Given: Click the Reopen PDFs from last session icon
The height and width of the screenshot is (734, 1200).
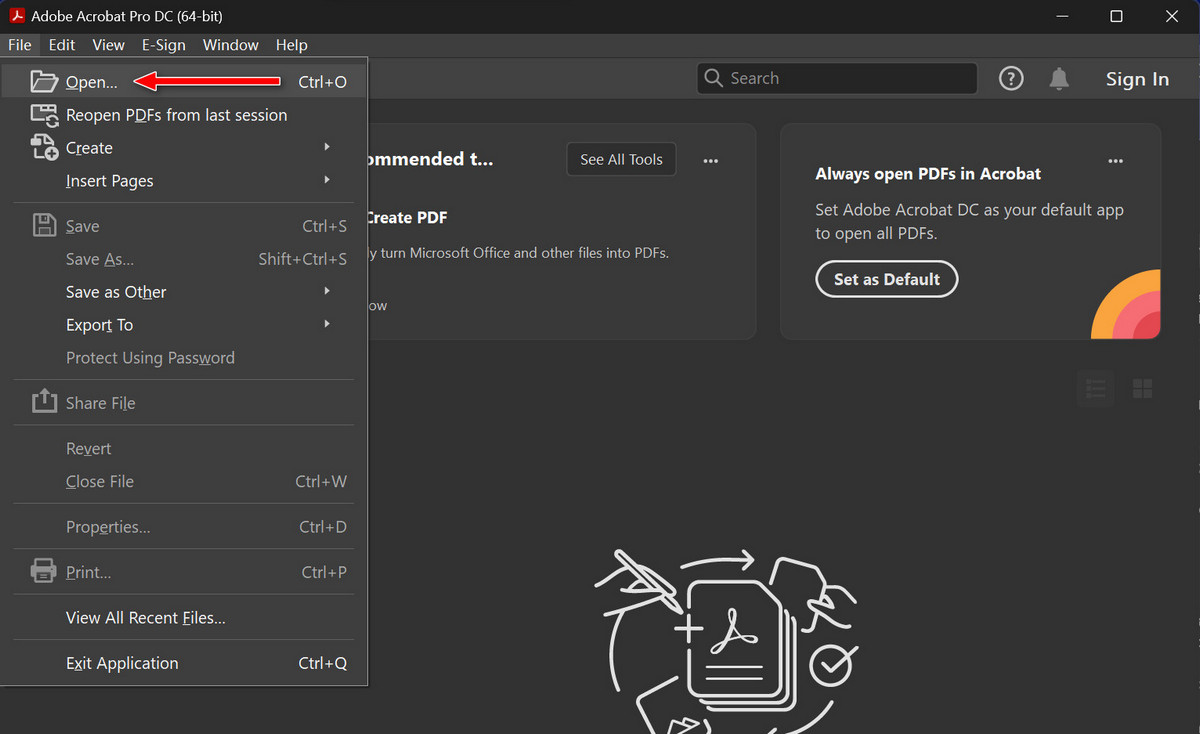Looking at the screenshot, I should pos(44,114).
